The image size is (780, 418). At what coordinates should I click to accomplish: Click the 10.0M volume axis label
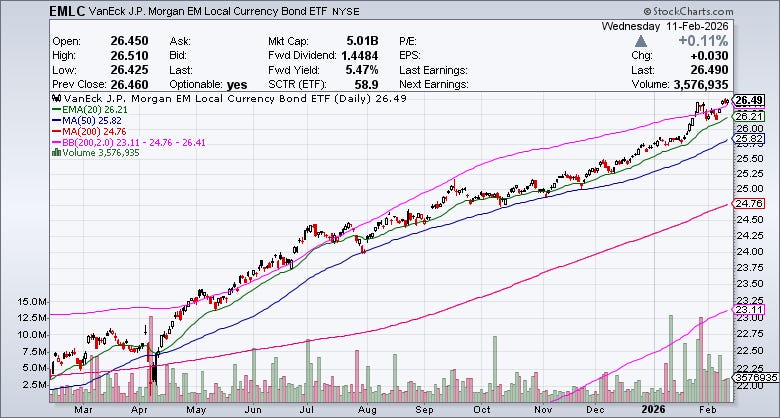pos(33,334)
